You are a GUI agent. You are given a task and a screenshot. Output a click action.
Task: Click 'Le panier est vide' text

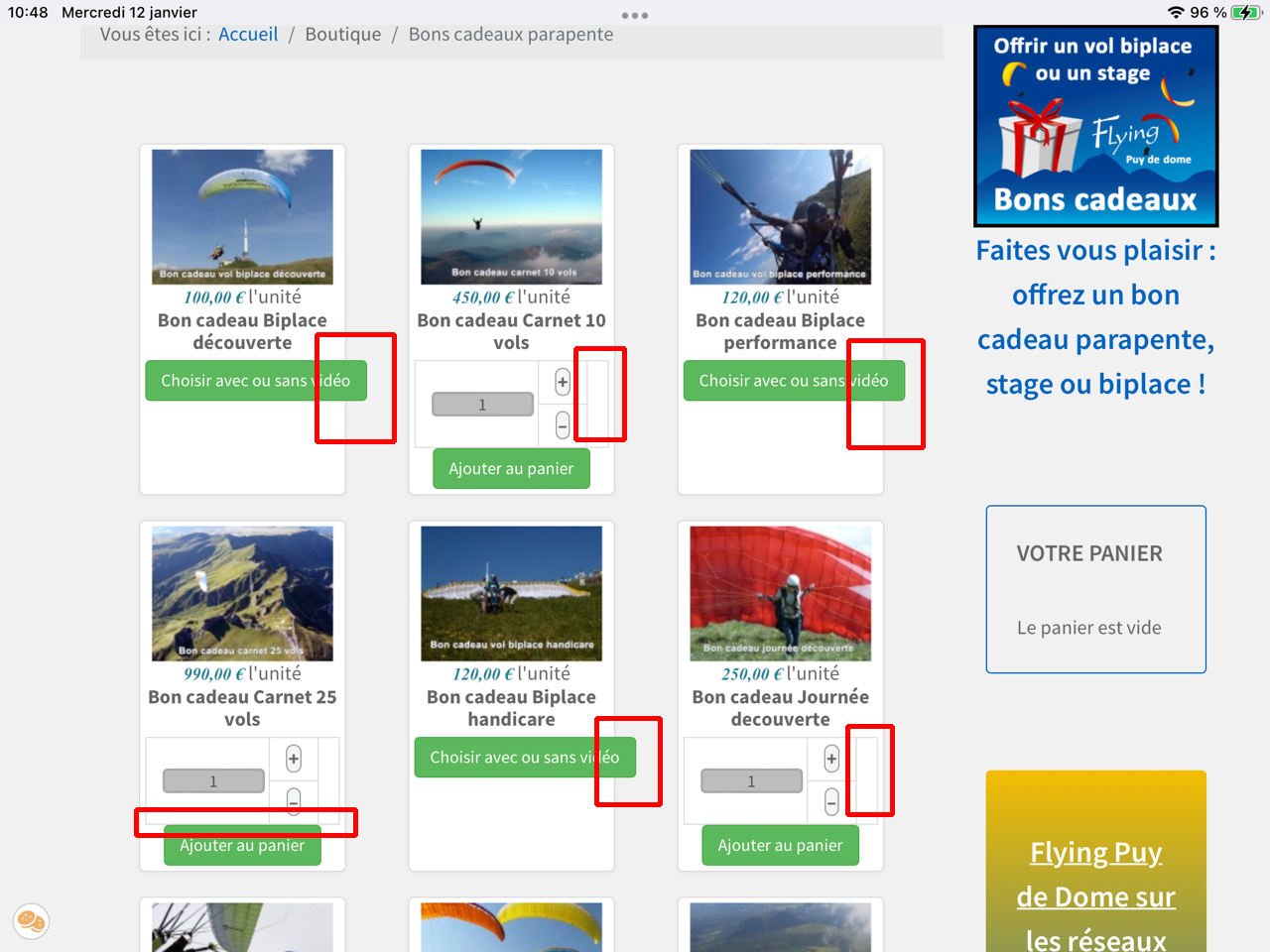click(1089, 628)
